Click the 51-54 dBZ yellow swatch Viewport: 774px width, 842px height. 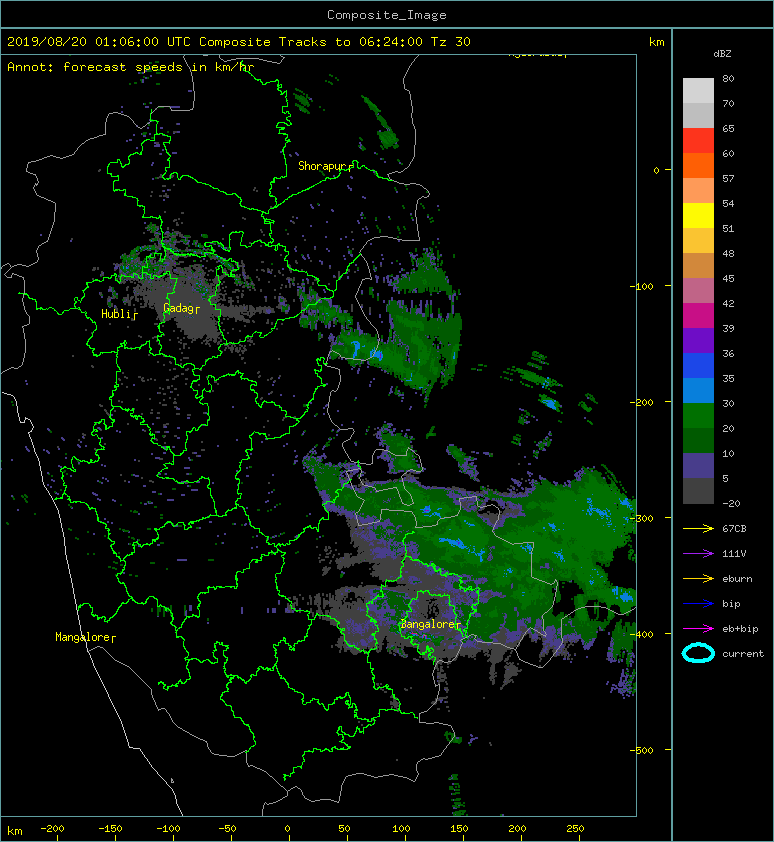pos(698,215)
